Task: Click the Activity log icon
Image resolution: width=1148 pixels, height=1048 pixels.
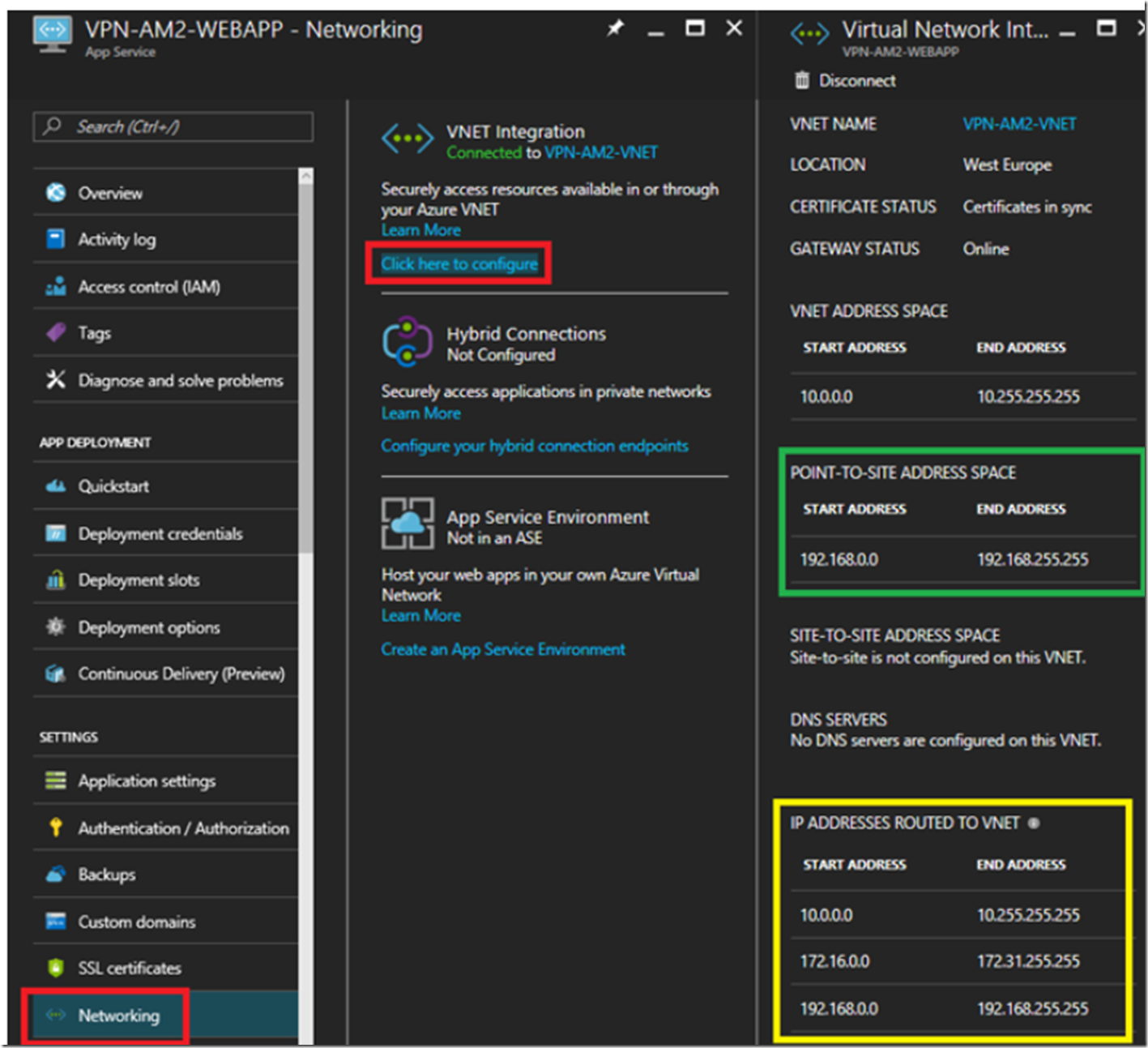Action: click(x=56, y=239)
